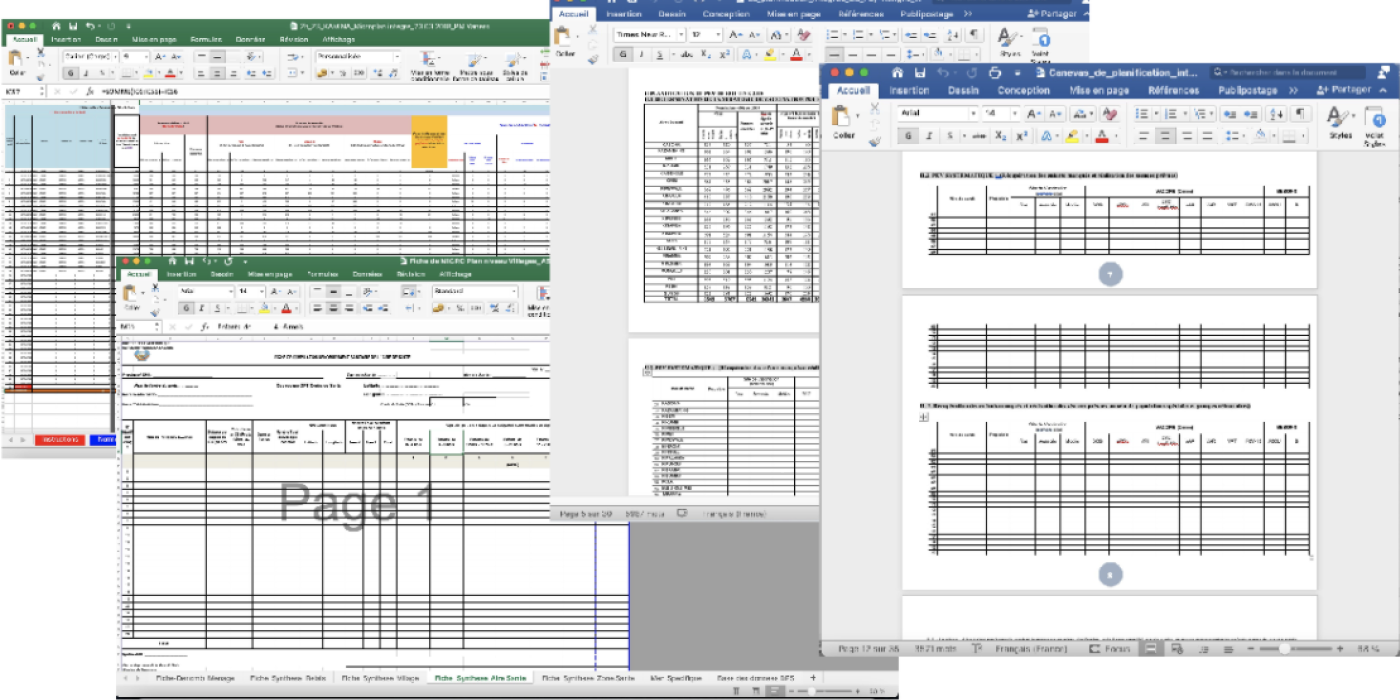Screen dimensions: 1400x700
Task: Expand bullet list options in front Word window
Action: tap(1156, 113)
